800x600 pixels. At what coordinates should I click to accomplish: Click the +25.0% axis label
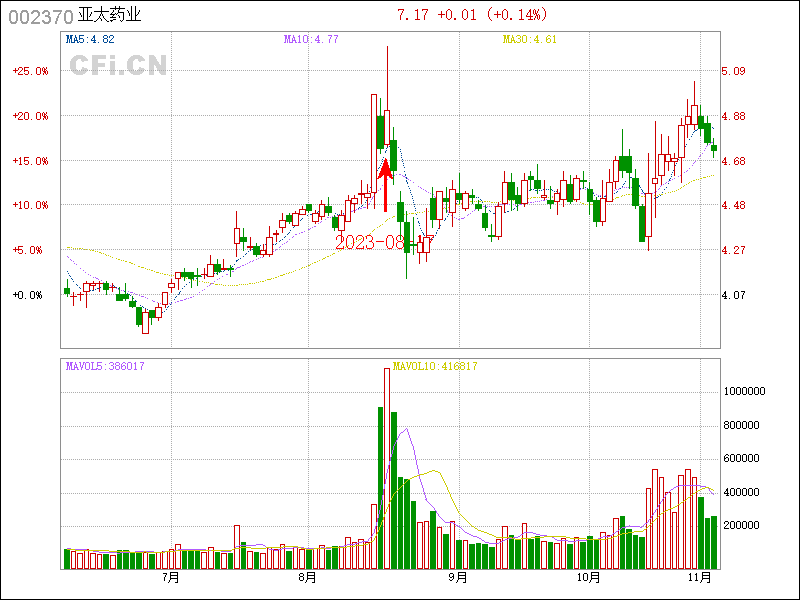[31, 71]
